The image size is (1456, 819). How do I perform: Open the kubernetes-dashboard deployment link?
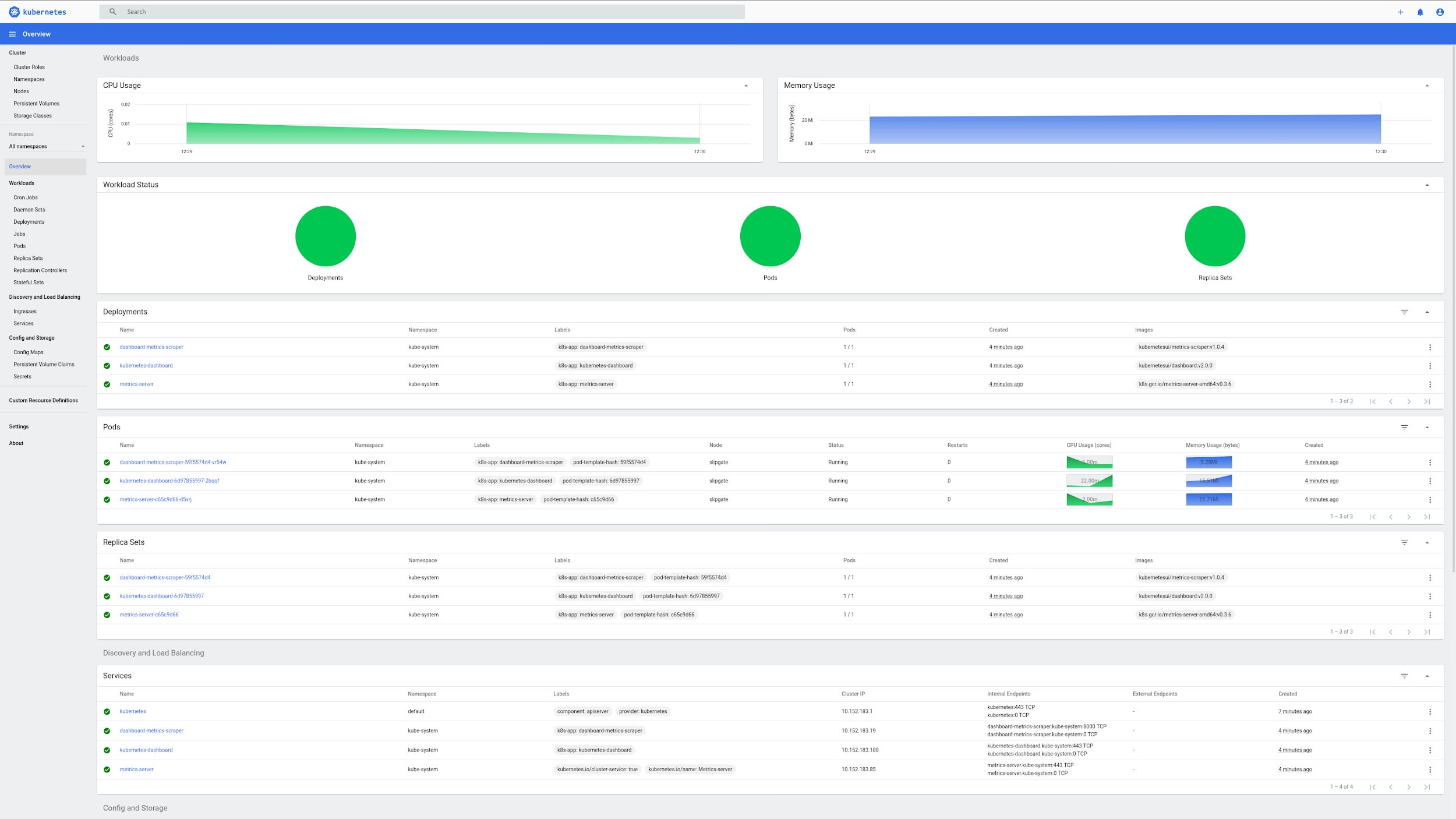[146, 366]
